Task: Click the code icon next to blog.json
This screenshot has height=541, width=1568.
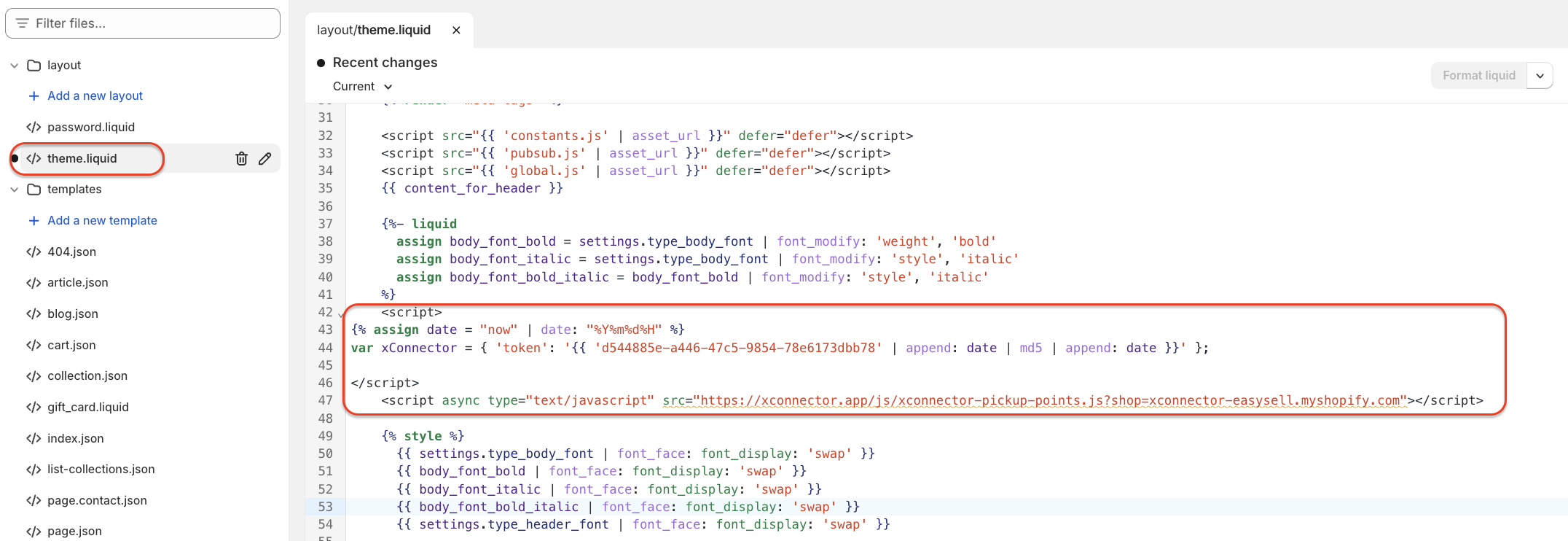Action: (x=34, y=314)
